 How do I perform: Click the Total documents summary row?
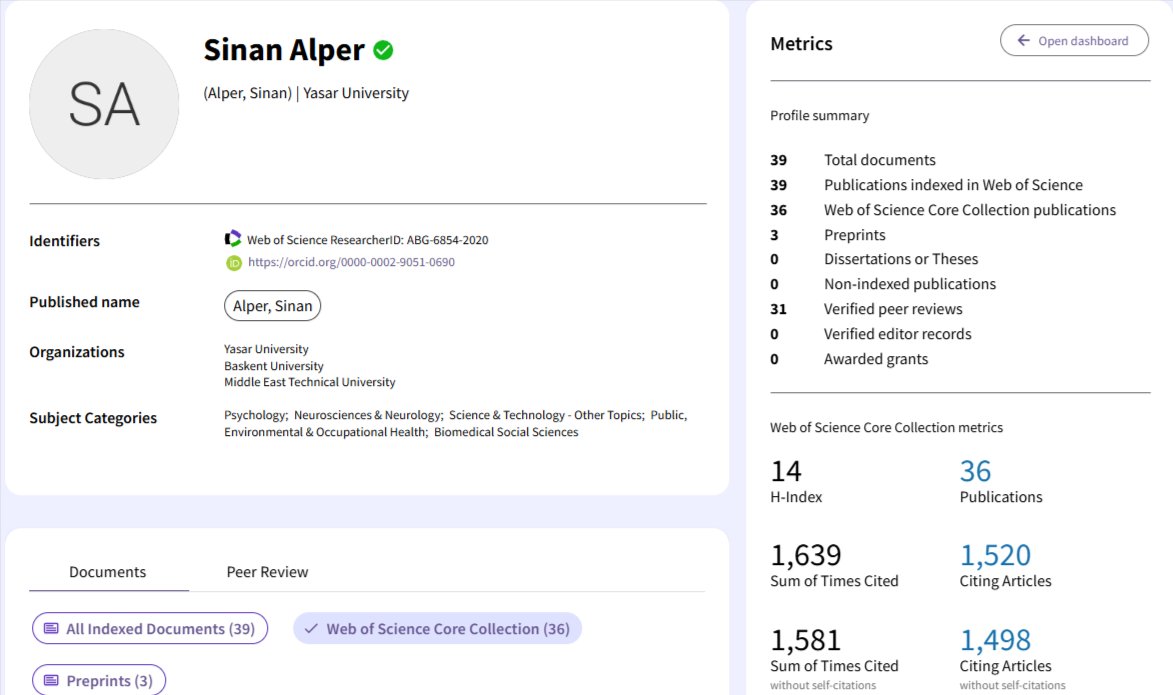(853, 160)
